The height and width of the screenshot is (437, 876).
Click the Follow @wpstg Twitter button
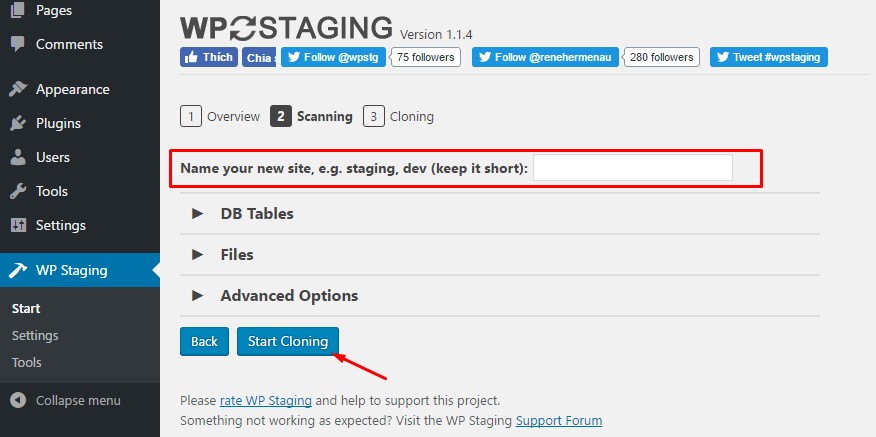click(333, 57)
